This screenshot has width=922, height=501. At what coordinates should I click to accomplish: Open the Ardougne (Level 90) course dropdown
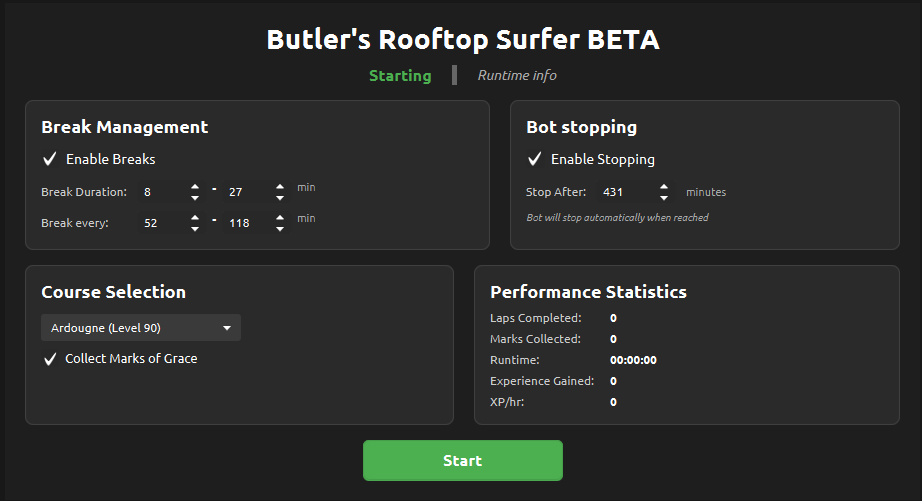tap(141, 328)
